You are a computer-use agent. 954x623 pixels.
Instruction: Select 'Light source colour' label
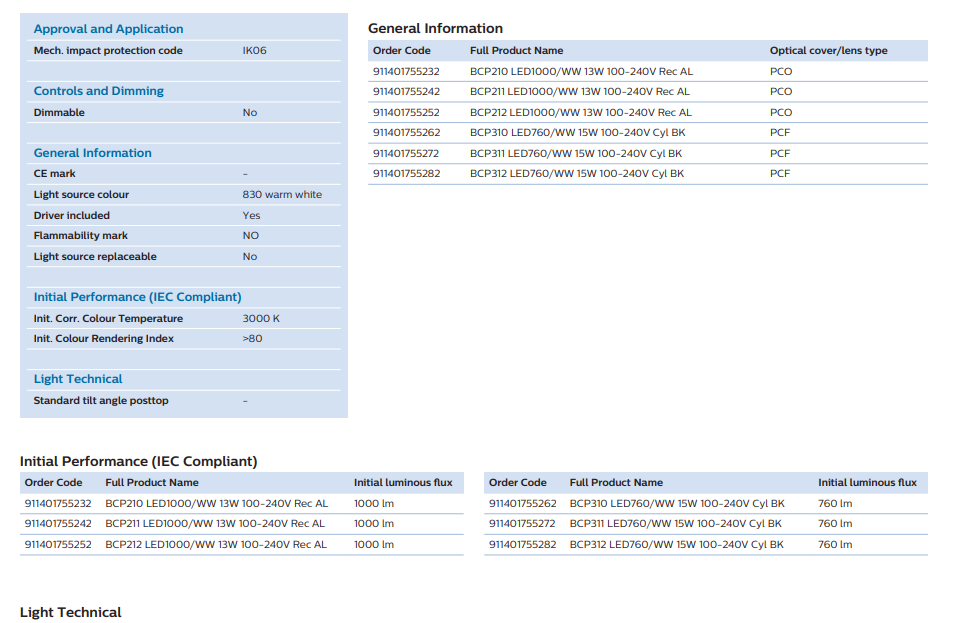point(81,195)
